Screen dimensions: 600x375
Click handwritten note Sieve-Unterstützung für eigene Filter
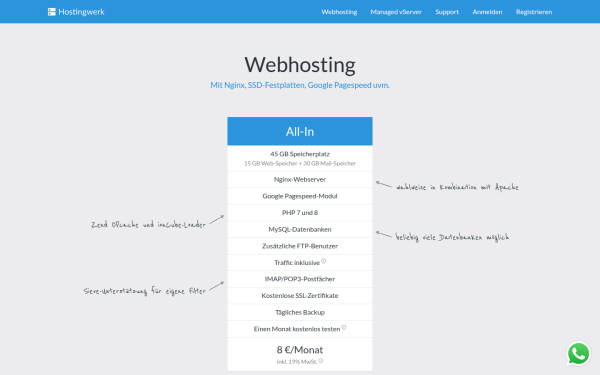145,291
